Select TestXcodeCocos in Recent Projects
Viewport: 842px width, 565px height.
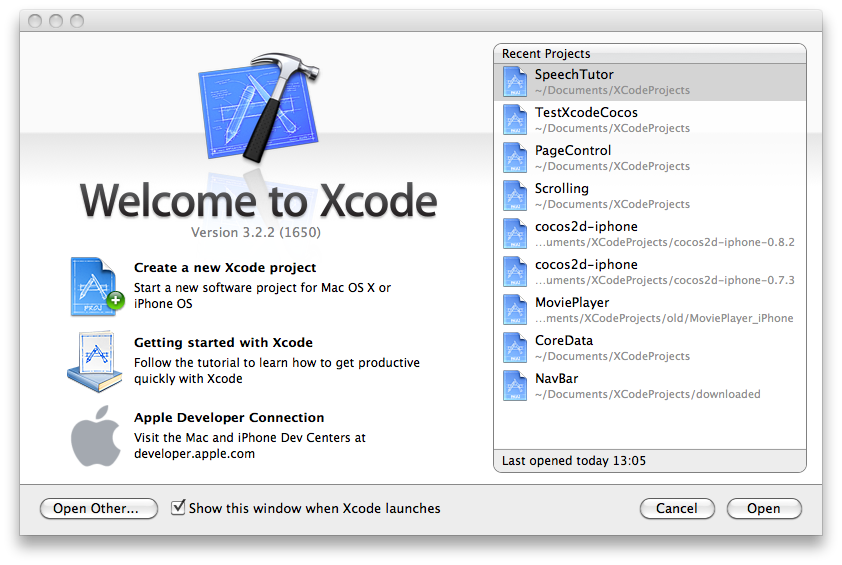pyautogui.click(x=650, y=120)
